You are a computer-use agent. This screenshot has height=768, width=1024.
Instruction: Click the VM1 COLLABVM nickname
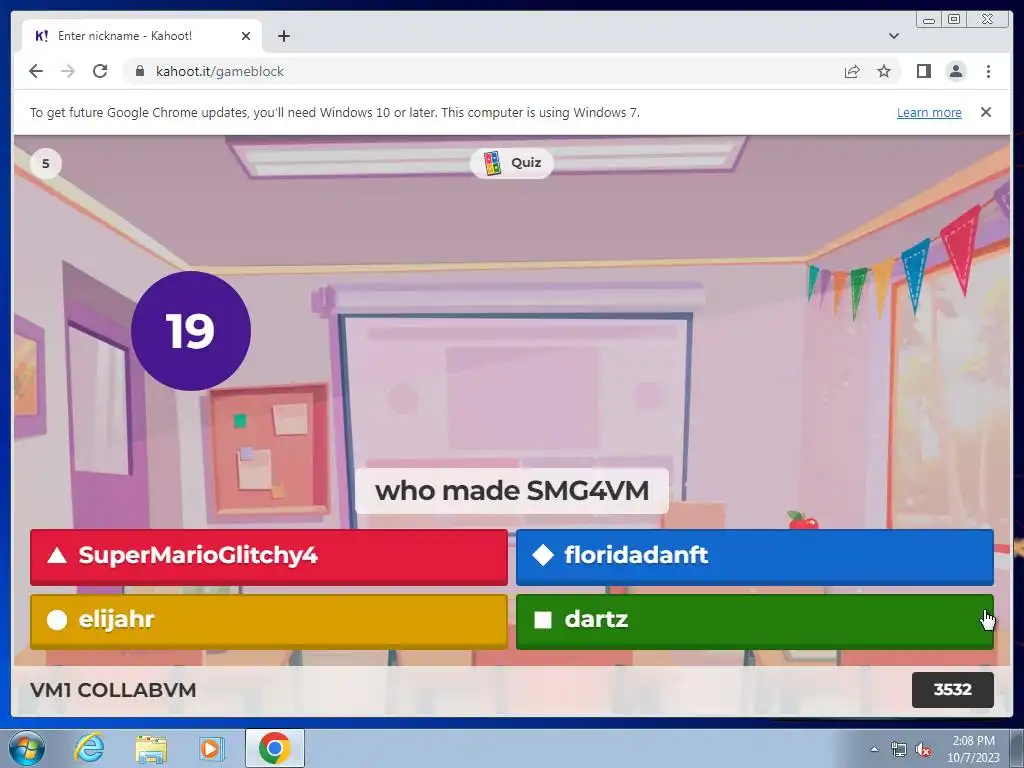coord(113,690)
